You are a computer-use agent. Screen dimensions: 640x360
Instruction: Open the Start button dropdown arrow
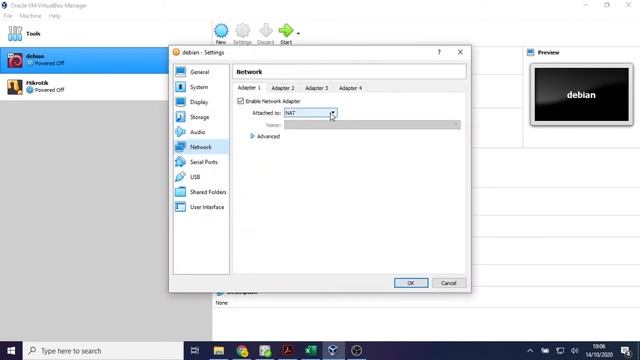(298, 33)
